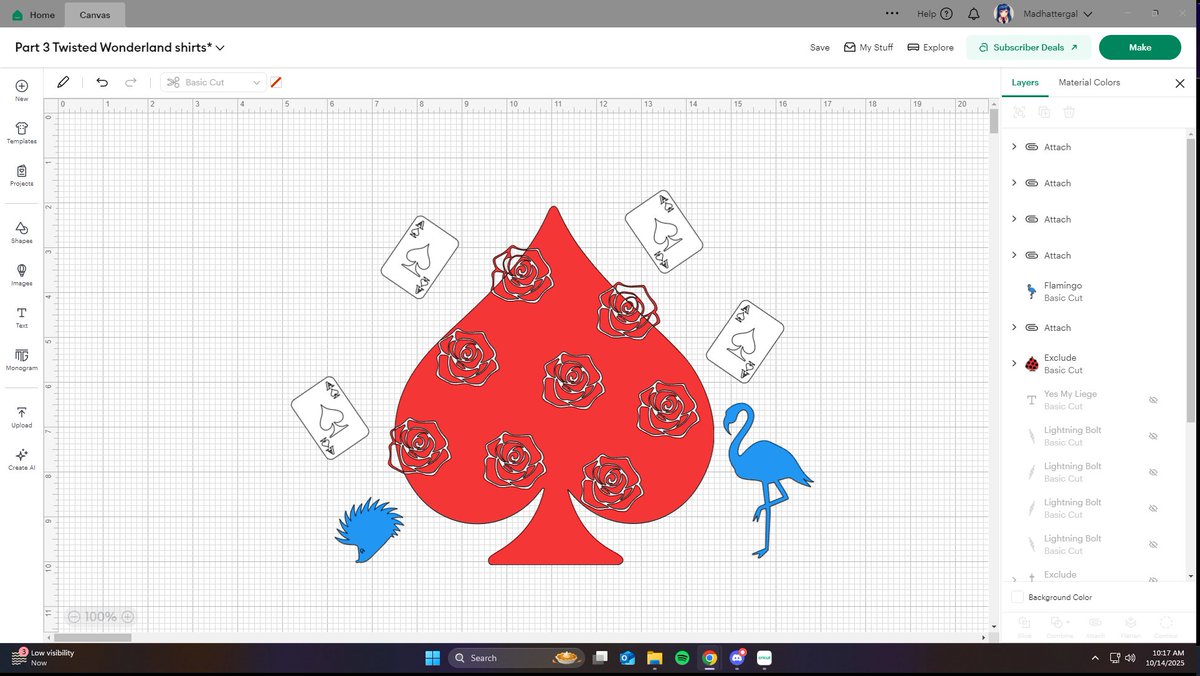Expand the Exclude Basic Cut group
The width and height of the screenshot is (1200, 676).
tap(1014, 363)
